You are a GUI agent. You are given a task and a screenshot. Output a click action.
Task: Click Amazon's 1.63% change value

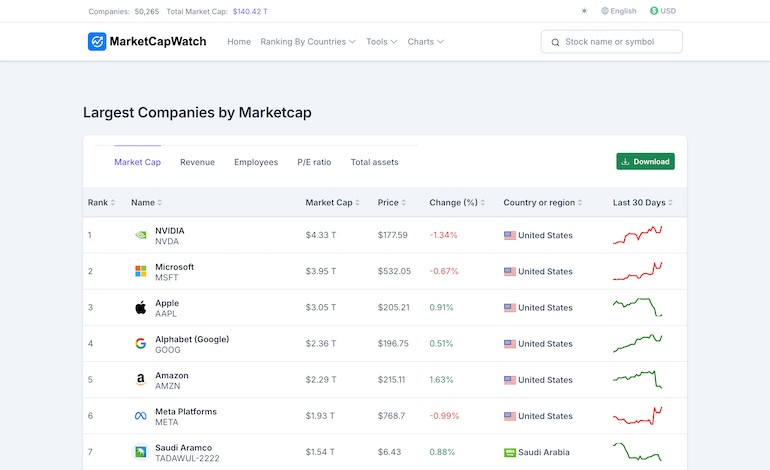click(x=441, y=380)
